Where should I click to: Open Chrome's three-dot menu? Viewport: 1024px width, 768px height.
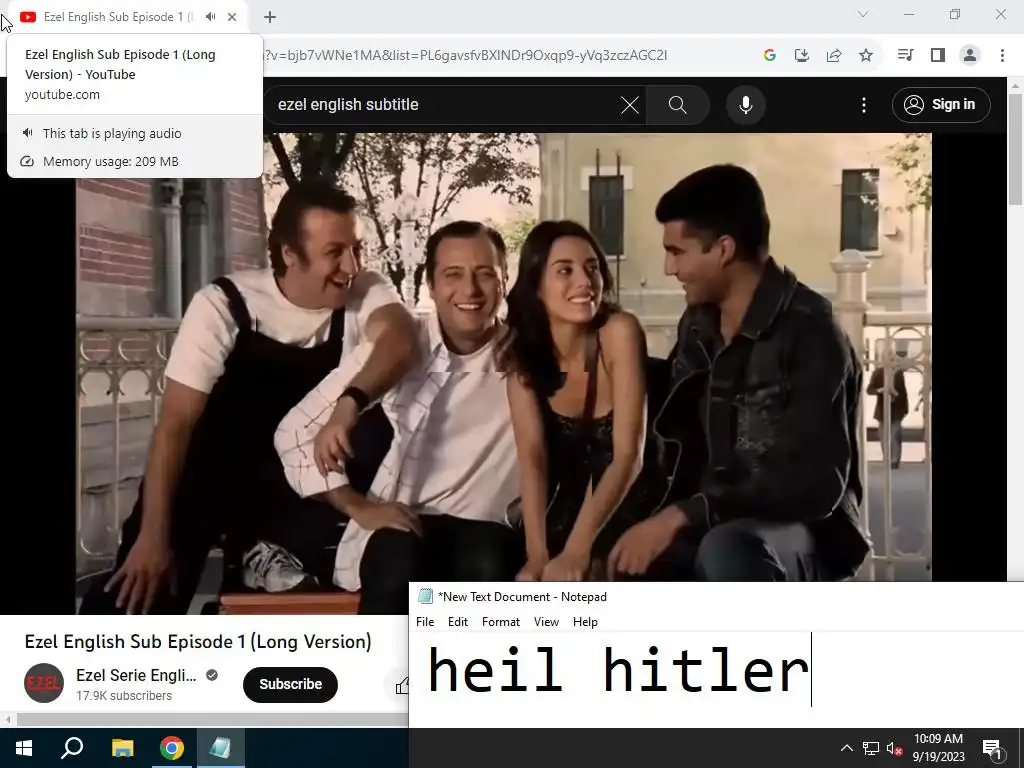tap(1002, 55)
